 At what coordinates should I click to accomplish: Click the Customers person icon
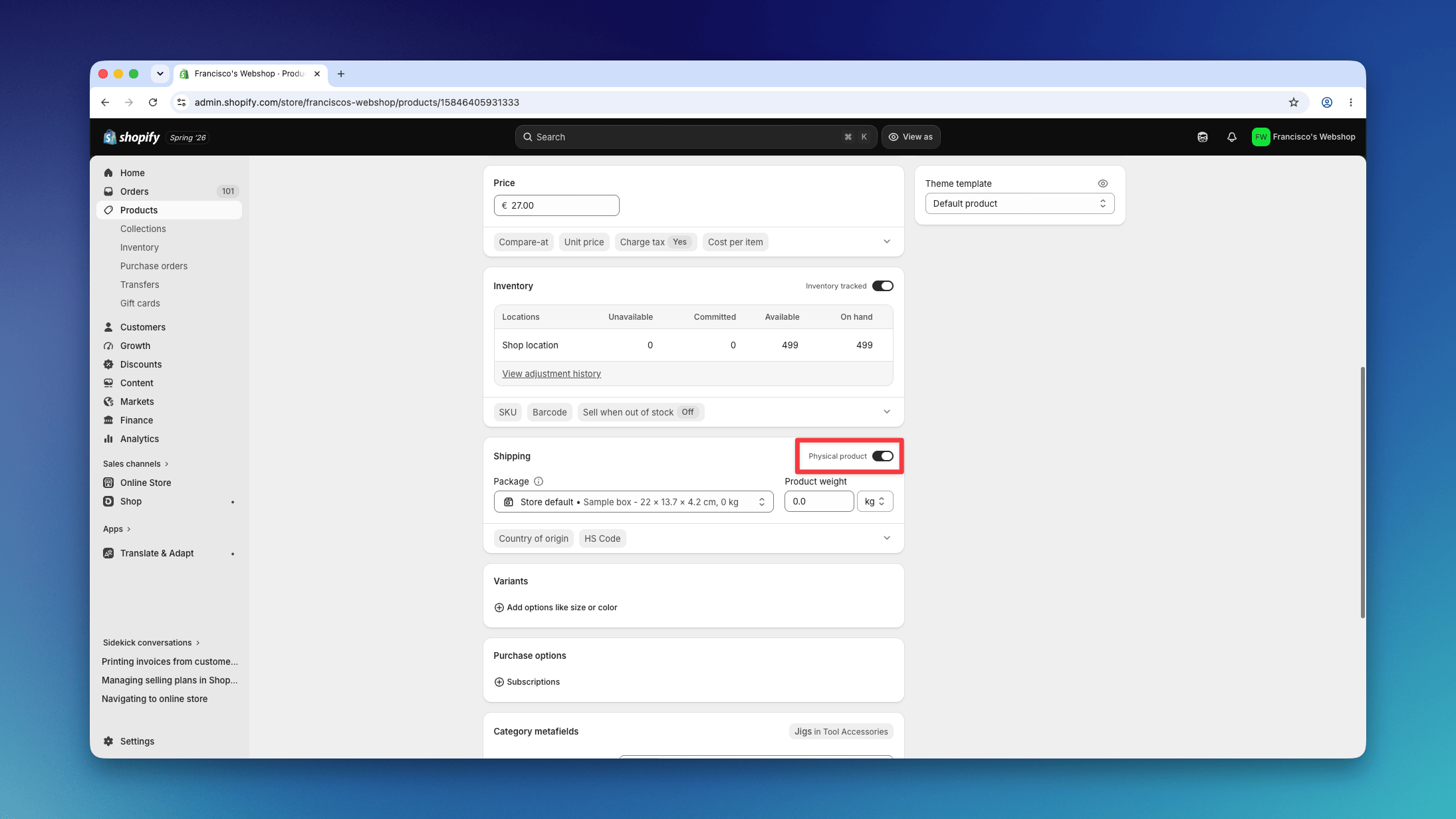click(x=108, y=327)
